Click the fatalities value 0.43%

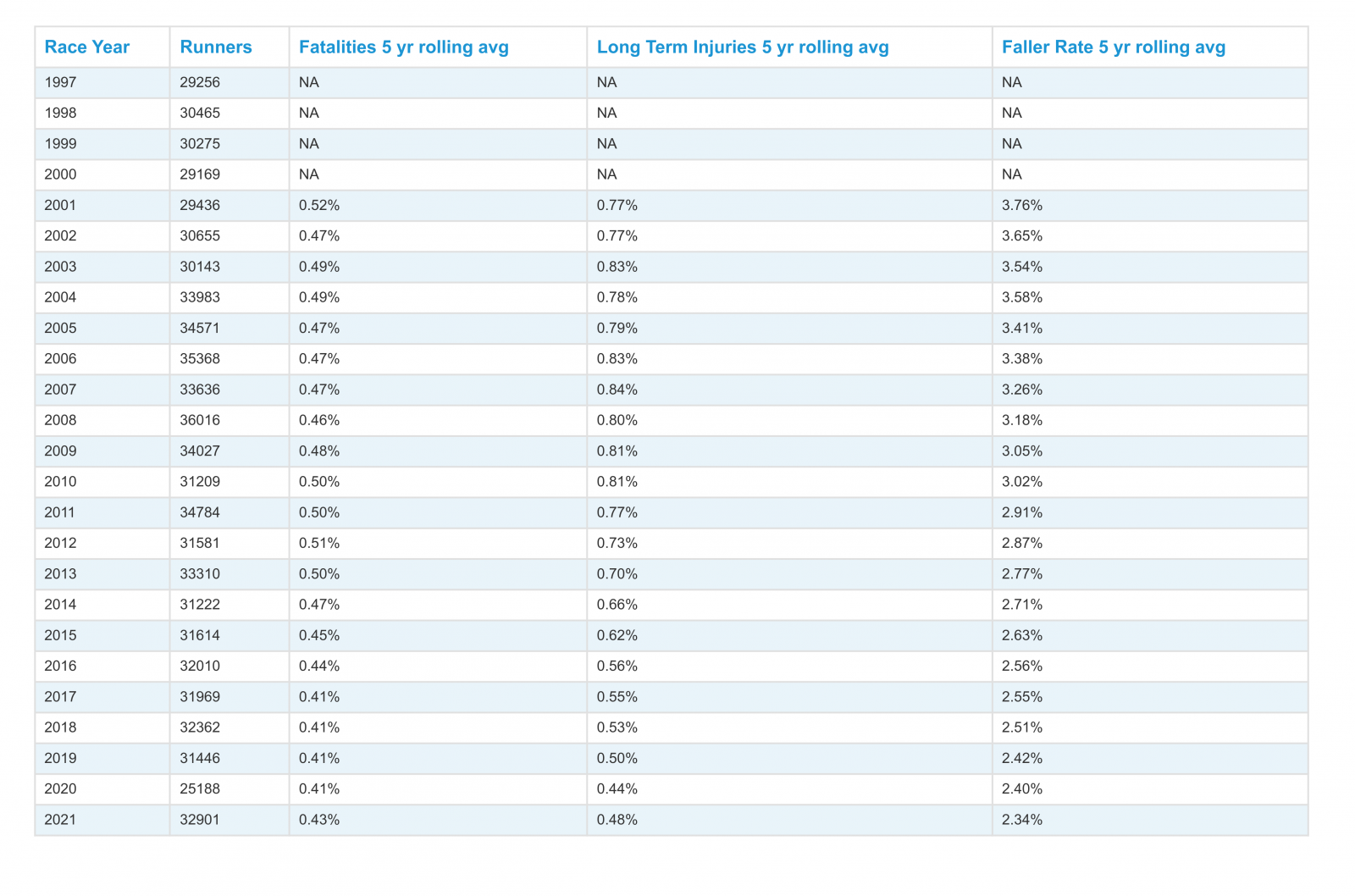[319, 820]
